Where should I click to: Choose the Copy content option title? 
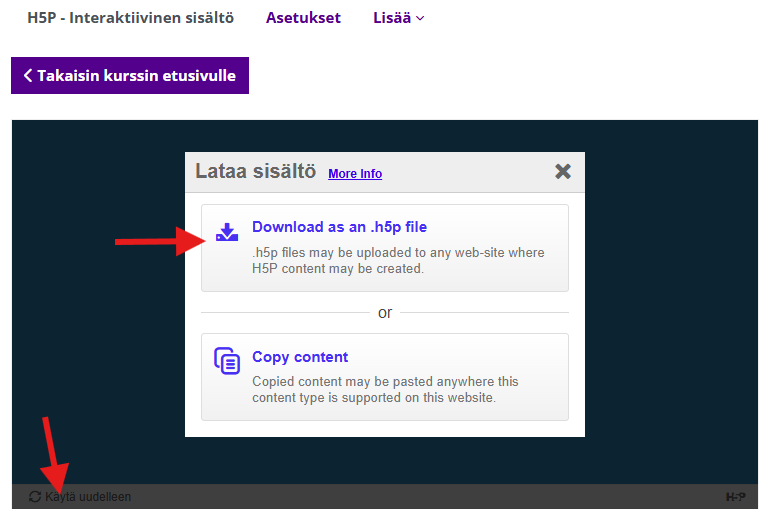click(x=300, y=357)
